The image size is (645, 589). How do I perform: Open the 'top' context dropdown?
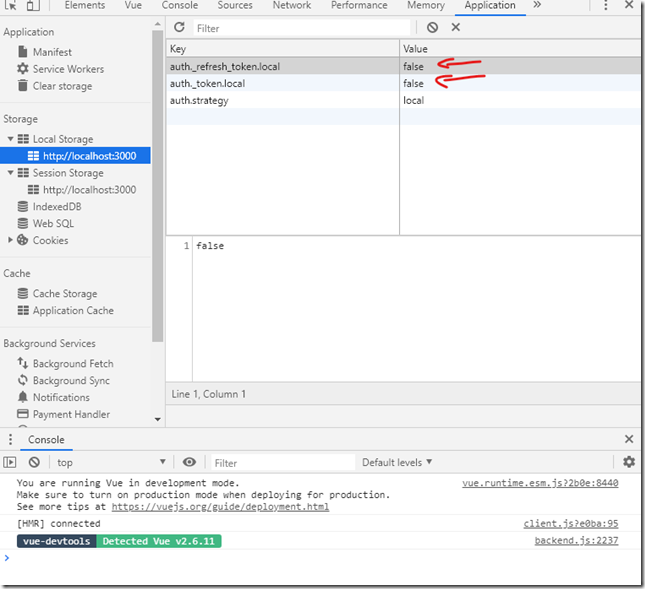point(111,462)
